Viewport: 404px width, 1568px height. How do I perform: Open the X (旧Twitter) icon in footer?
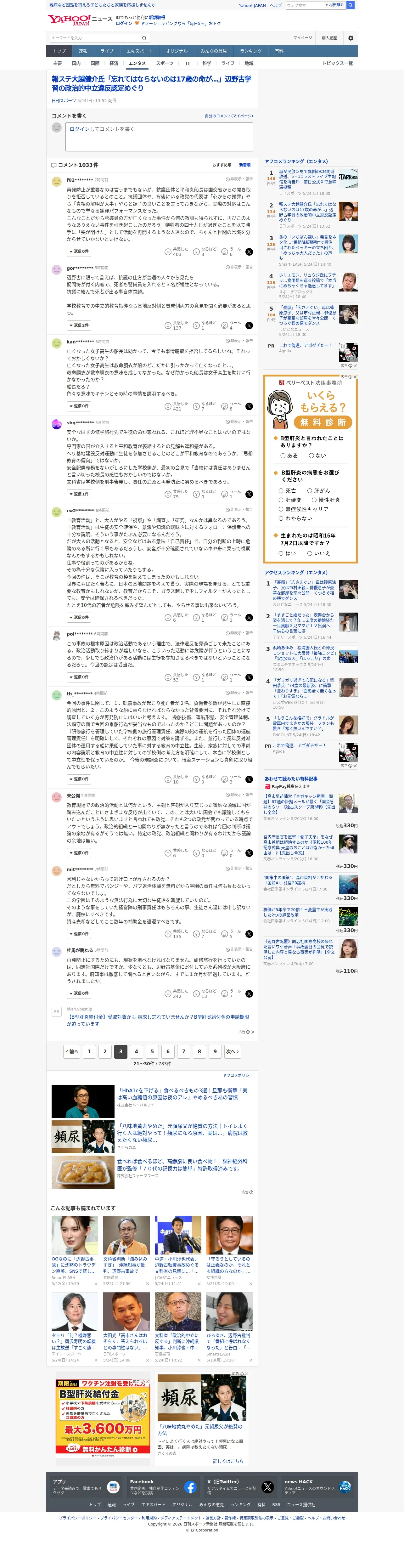point(268,1488)
